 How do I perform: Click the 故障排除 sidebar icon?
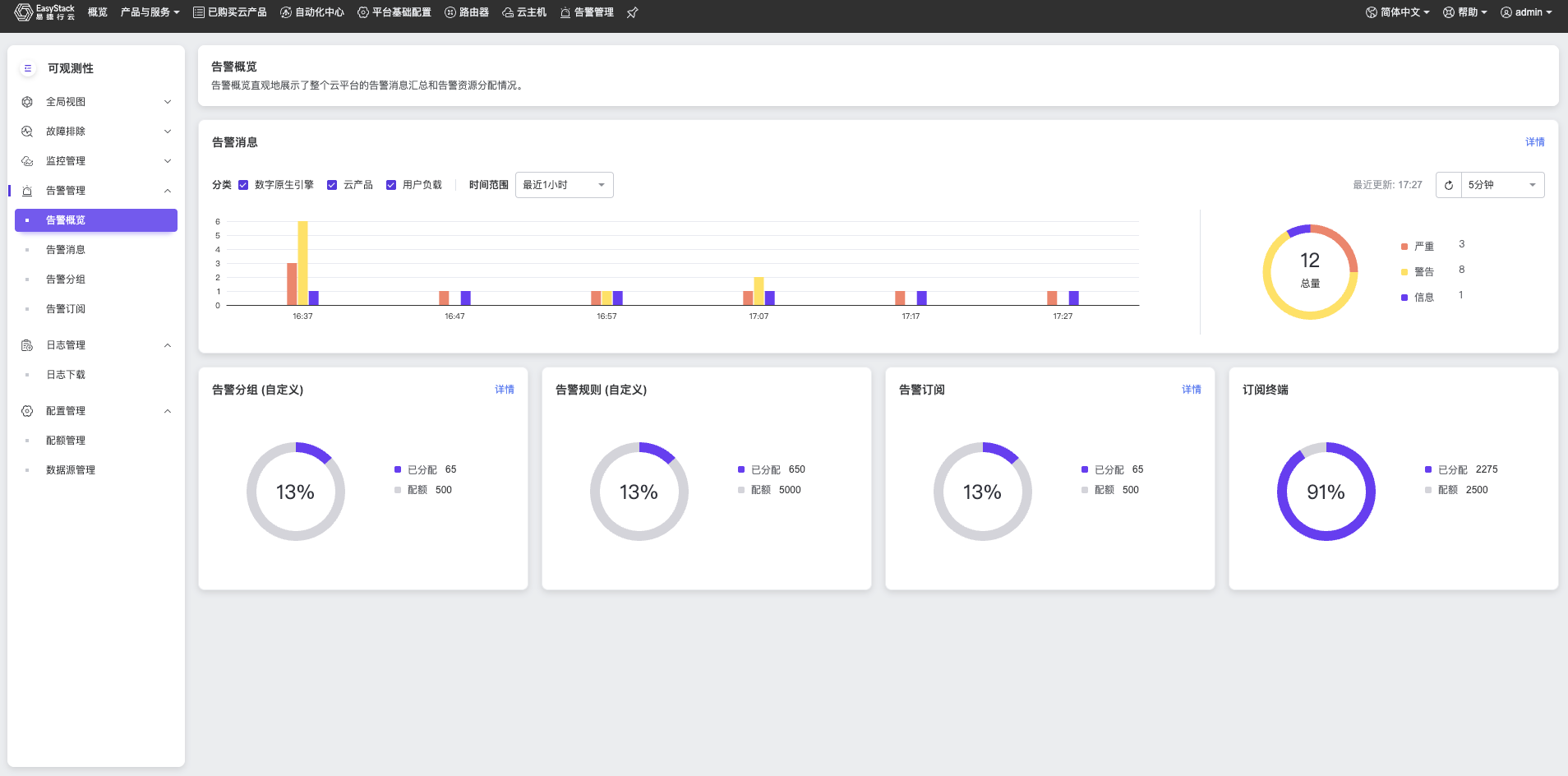pos(27,132)
